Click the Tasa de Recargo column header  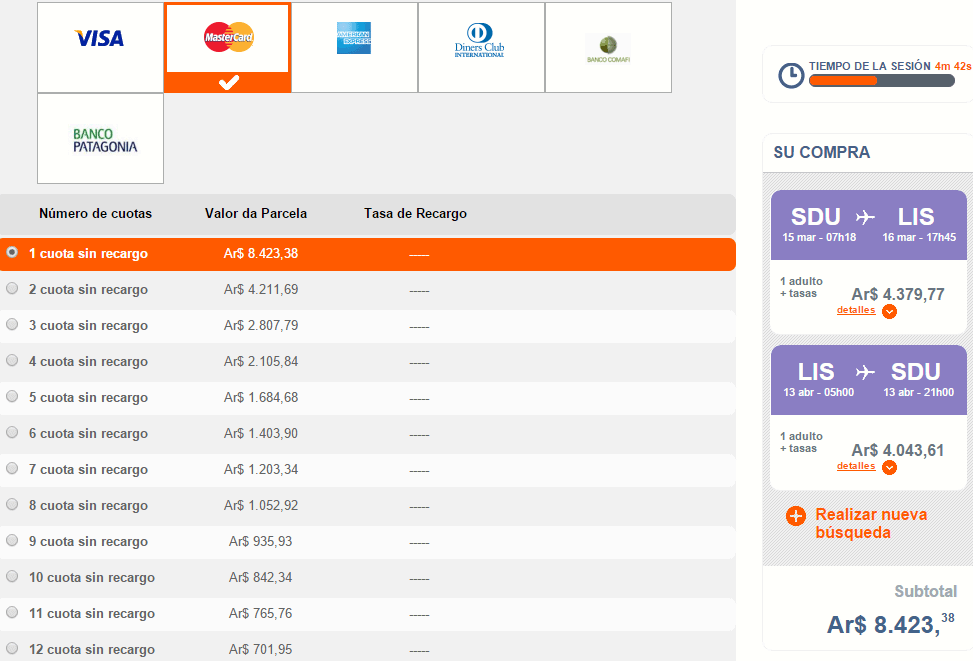pos(415,214)
